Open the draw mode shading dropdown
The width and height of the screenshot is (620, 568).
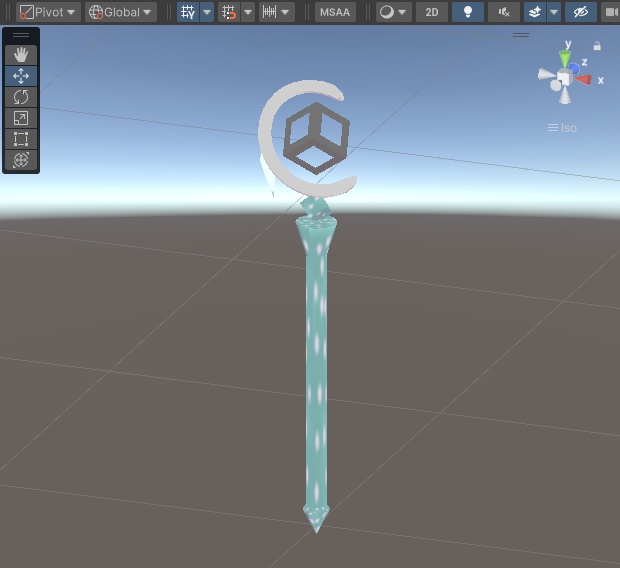click(393, 12)
